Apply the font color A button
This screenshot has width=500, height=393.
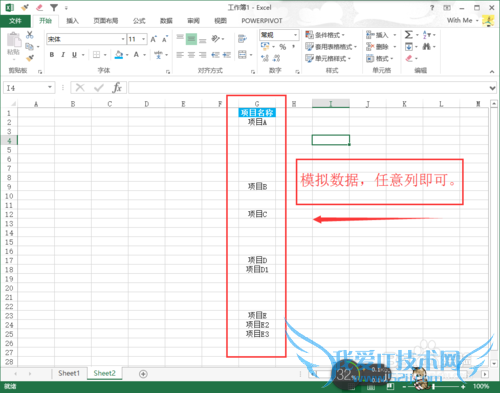tap(136, 55)
